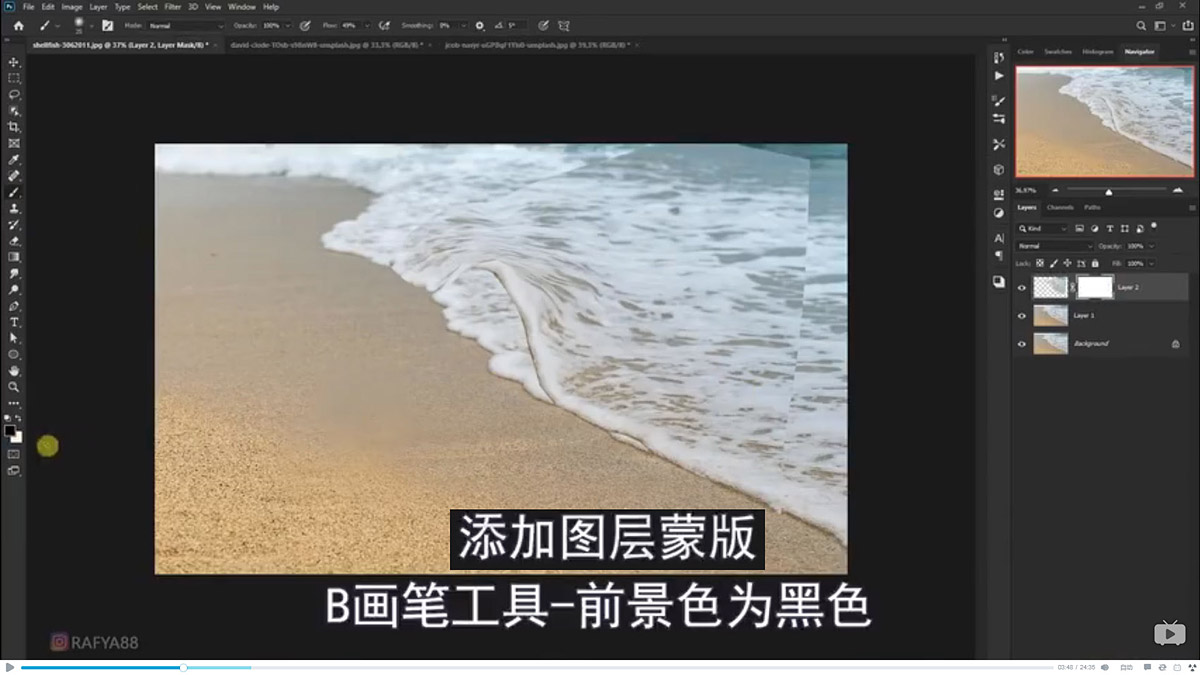The width and height of the screenshot is (1200, 675).
Task: Open the Layers panel options menu icon
Action: pos(1193,207)
